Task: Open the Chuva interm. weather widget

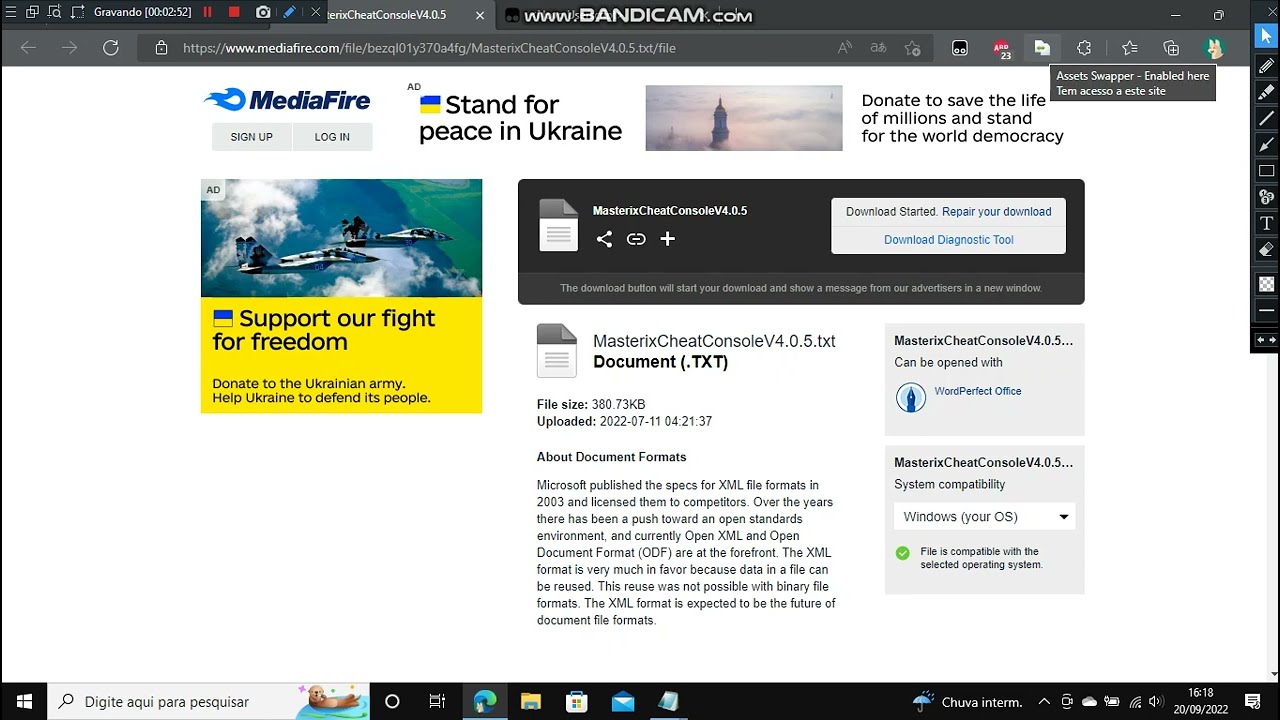Action: click(x=968, y=701)
